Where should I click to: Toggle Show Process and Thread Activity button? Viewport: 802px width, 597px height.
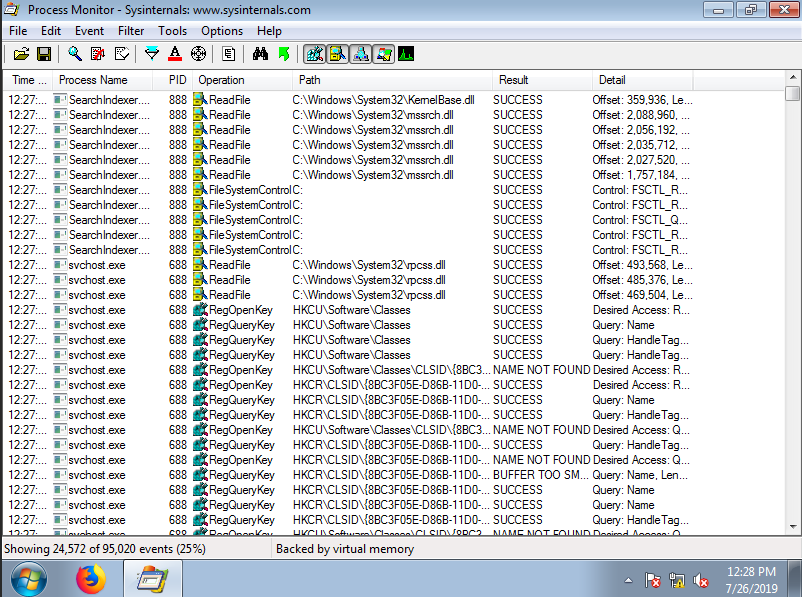384,54
